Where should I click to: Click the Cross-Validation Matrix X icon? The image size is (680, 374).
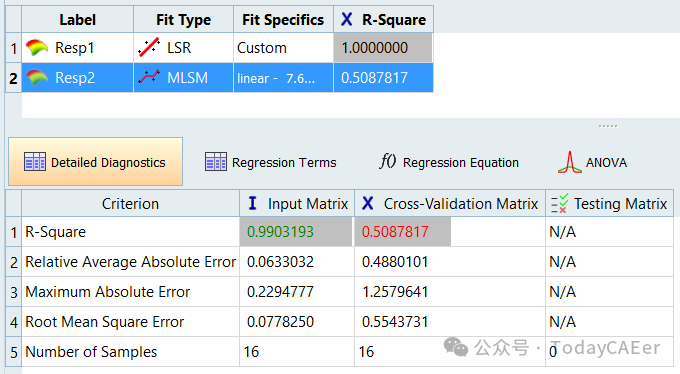(368, 203)
